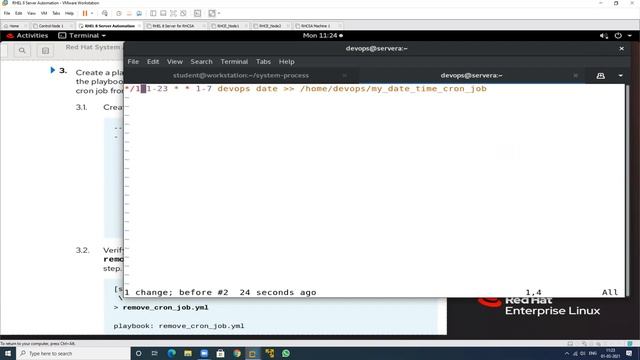Open File Explorer from the taskbar
Image resolution: width=640 pixels, height=360 pixels.
coord(188,353)
